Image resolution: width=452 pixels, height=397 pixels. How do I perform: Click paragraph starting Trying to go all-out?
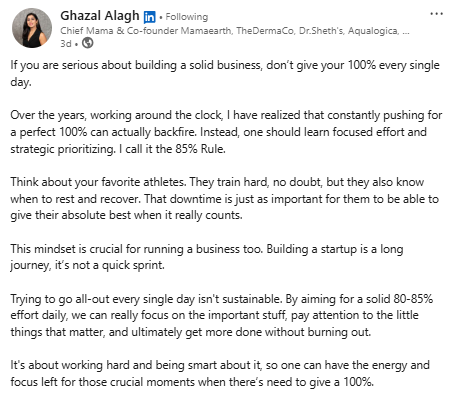(x=221, y=315)
